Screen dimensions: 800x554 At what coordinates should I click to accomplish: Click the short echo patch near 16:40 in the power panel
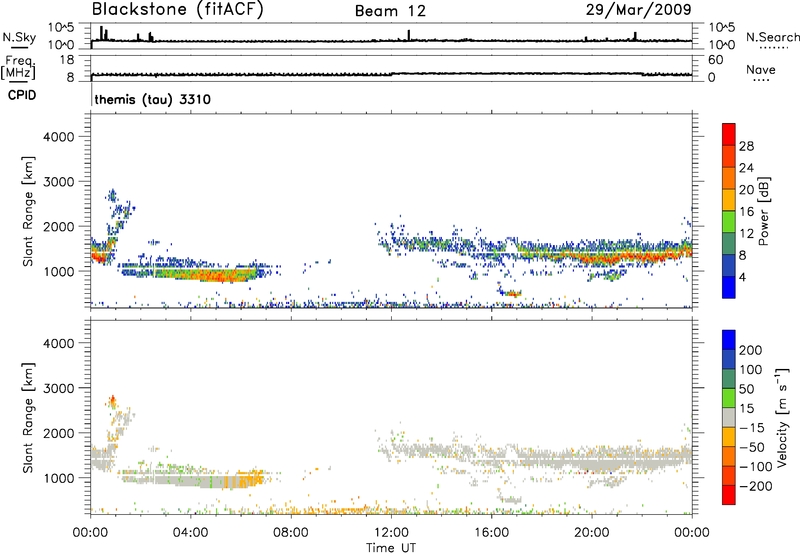click(510, 293)
